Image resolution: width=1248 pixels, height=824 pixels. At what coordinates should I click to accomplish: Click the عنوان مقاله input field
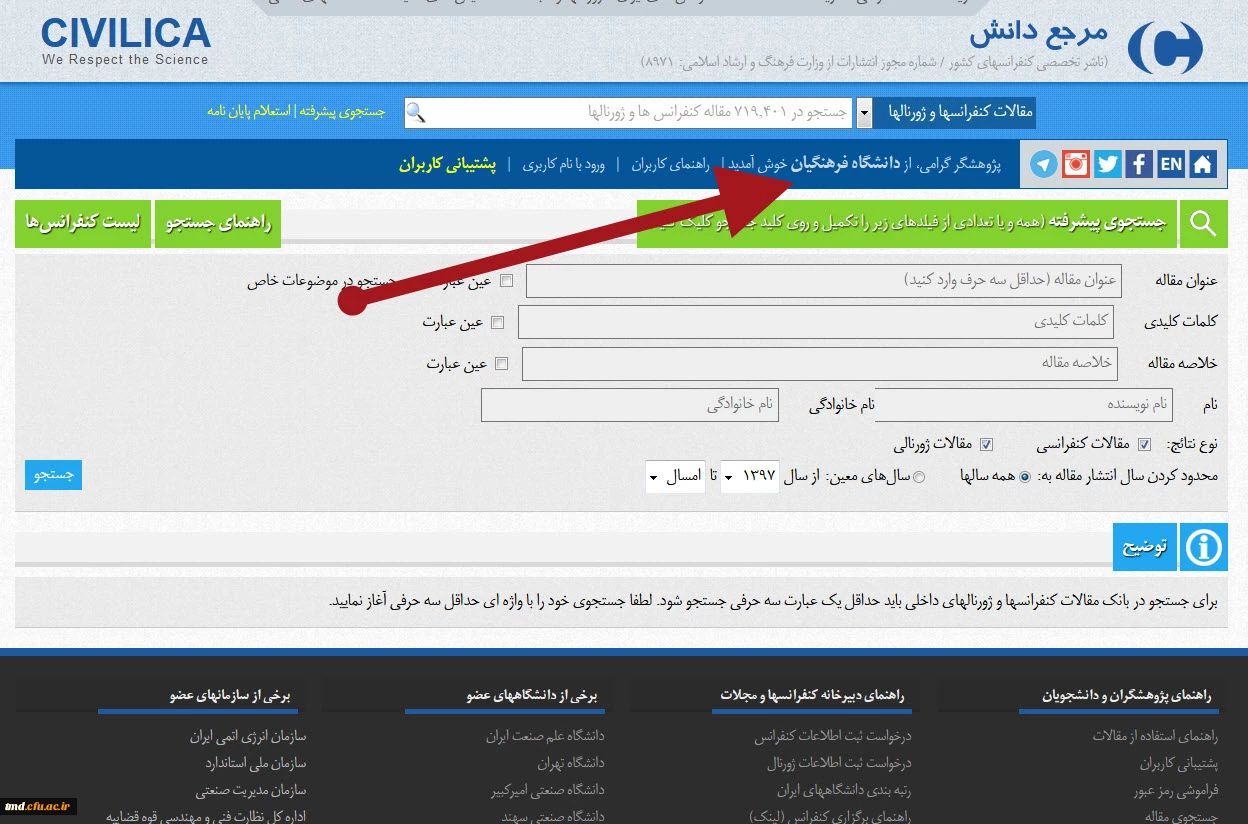click(823, 281)
